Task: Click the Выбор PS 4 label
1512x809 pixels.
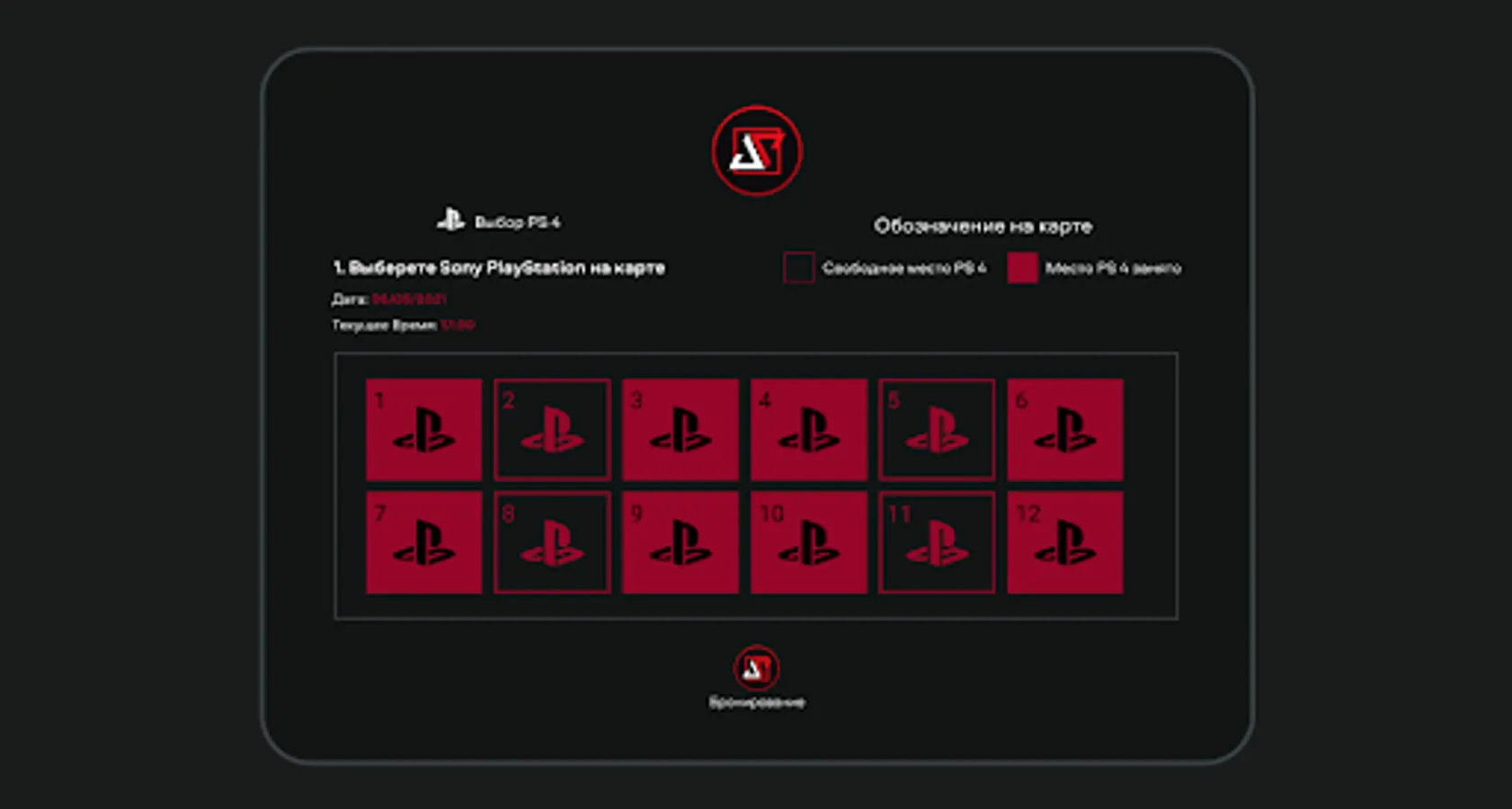Action: click(x=518, y=222)
